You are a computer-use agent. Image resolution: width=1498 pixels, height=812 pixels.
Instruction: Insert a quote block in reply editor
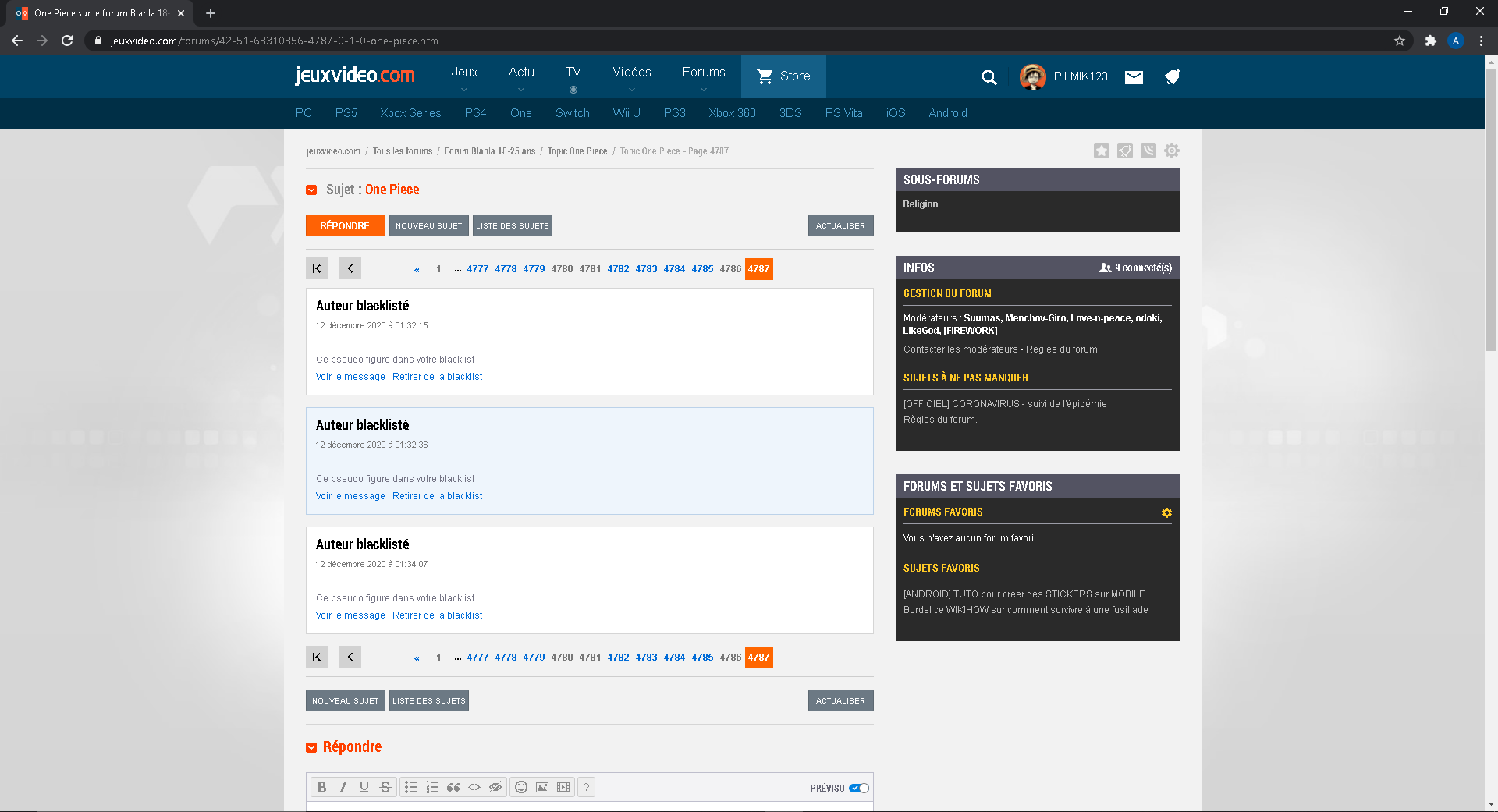tap(453, 787)
